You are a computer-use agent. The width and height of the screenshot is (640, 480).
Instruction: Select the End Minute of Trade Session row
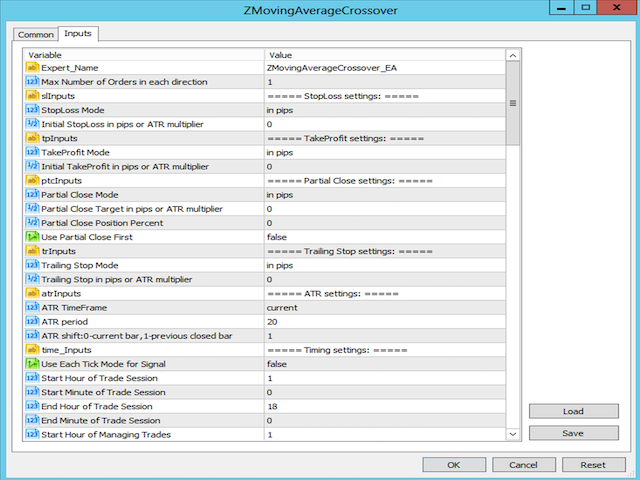pos(265,420)
